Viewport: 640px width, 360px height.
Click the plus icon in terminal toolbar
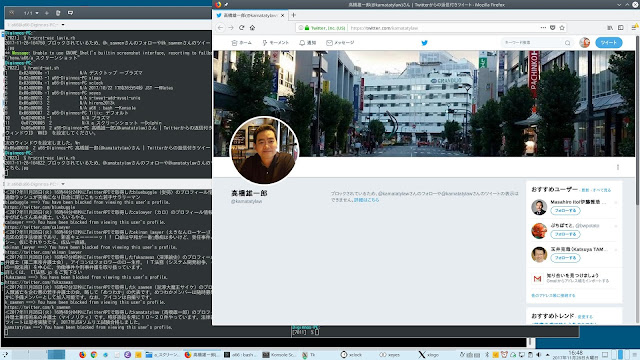click(x=47, y=13)
